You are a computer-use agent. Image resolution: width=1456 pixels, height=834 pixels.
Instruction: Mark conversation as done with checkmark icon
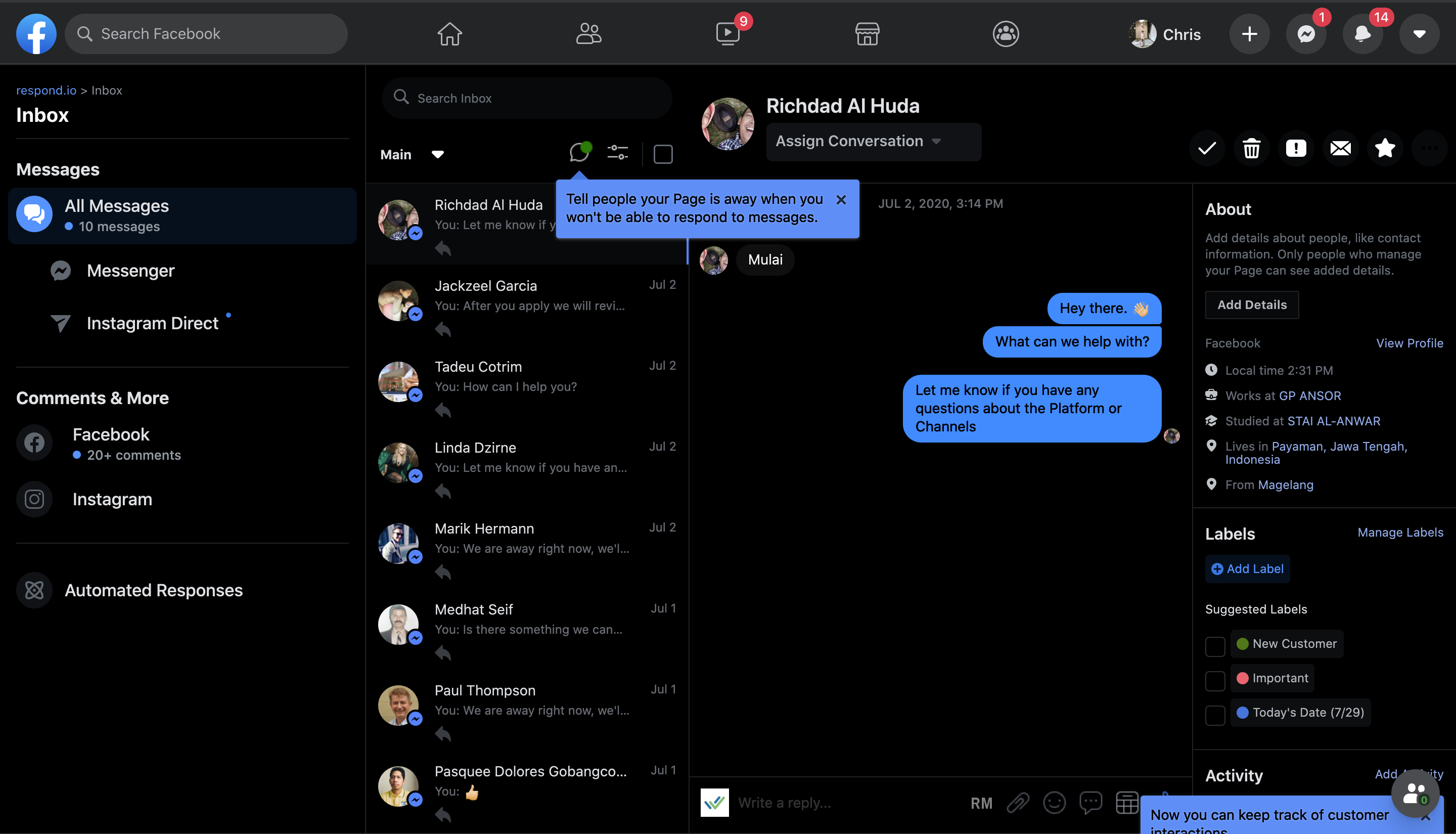coord(1207,148)
